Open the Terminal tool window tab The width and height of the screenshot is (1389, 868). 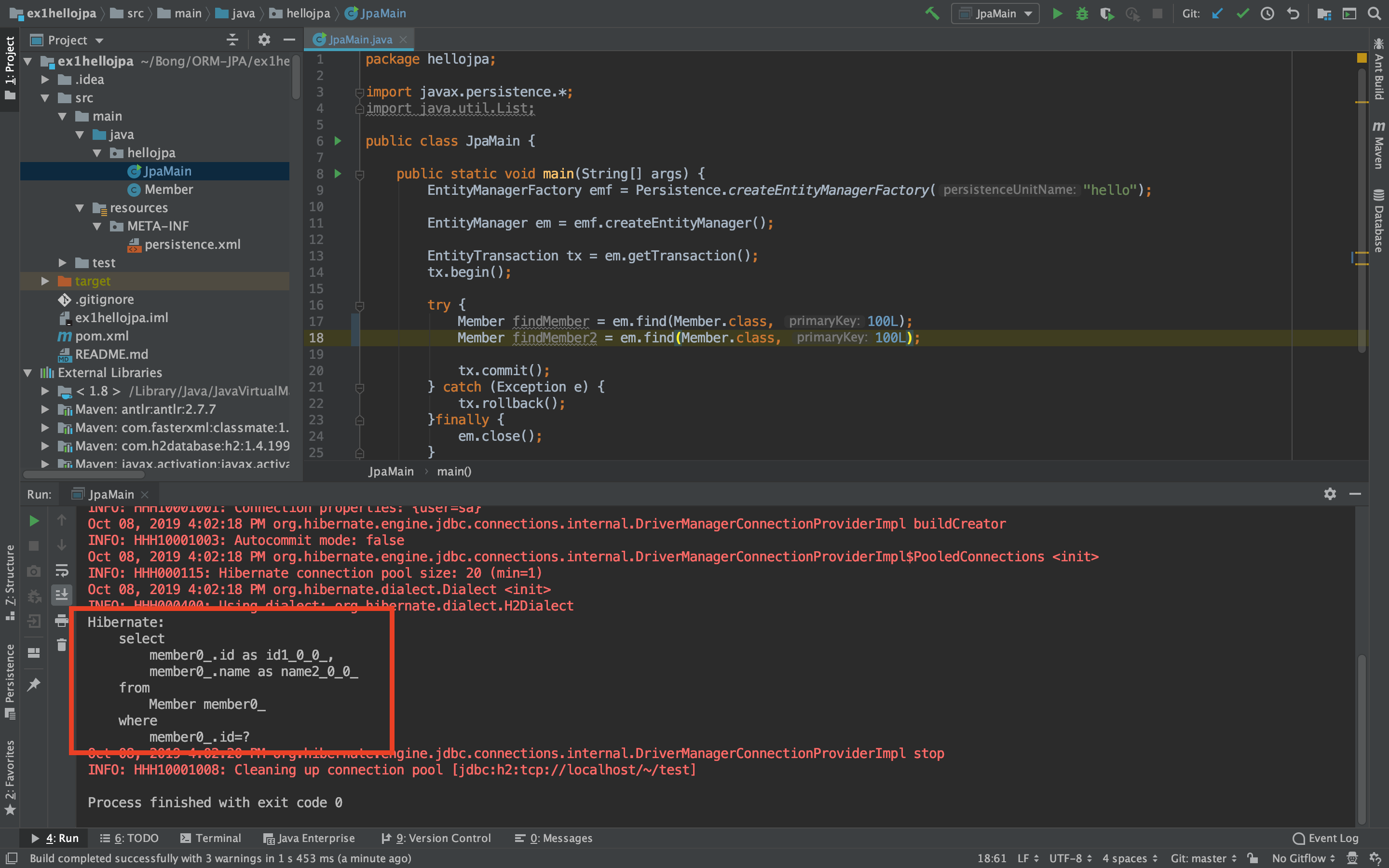coord(211,838)
